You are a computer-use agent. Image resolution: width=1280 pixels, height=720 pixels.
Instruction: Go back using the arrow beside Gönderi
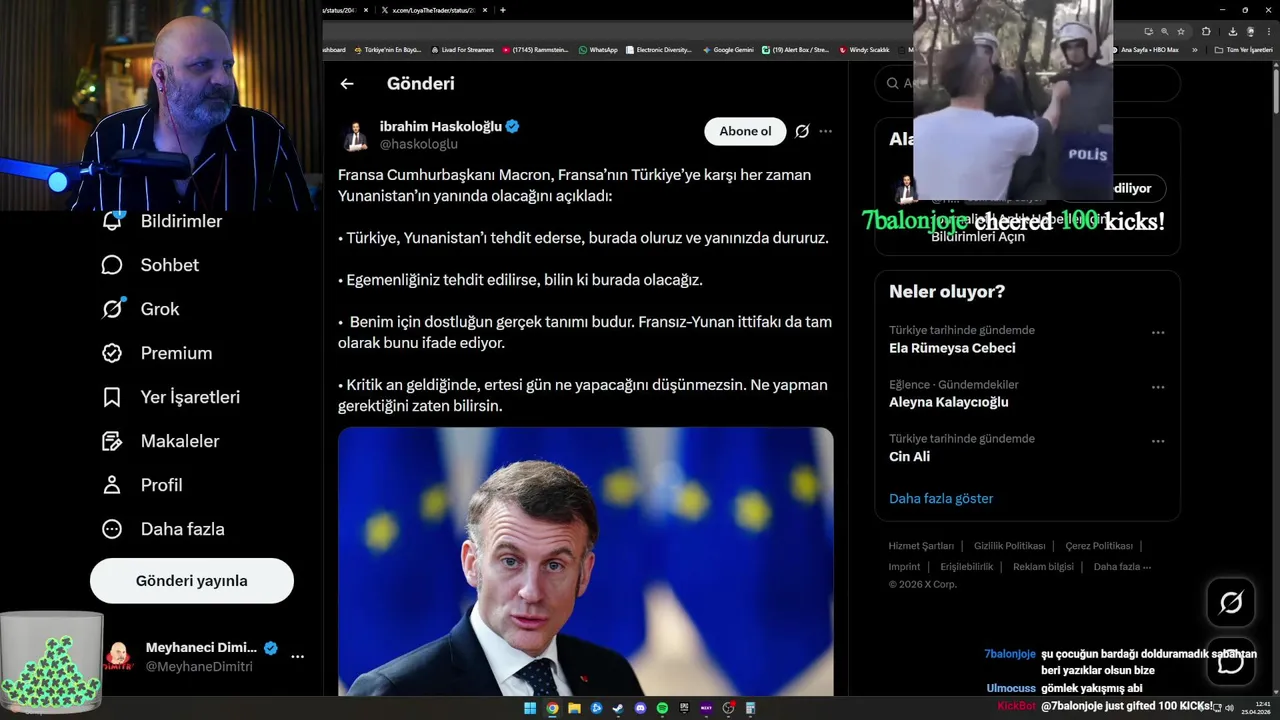coord(347,84)
